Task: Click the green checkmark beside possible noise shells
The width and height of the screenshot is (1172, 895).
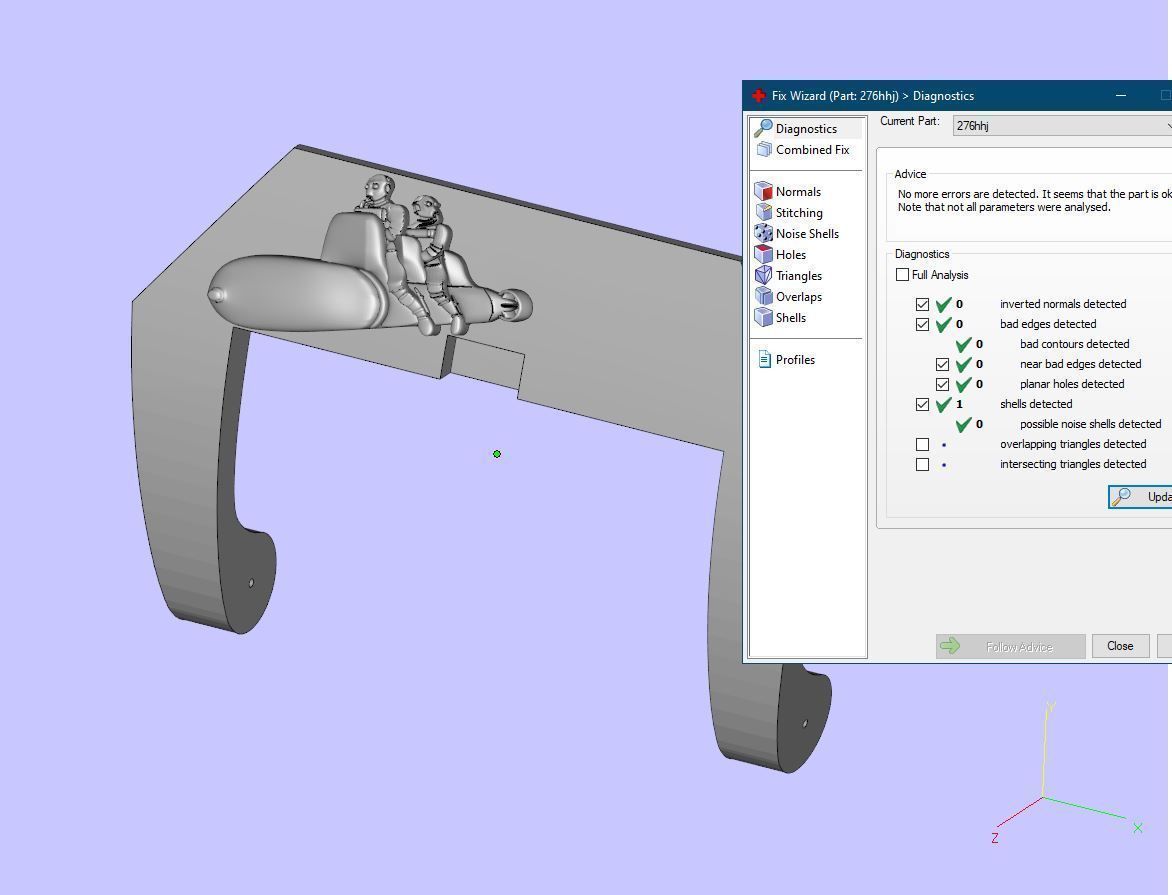Action: pos(963,424)
